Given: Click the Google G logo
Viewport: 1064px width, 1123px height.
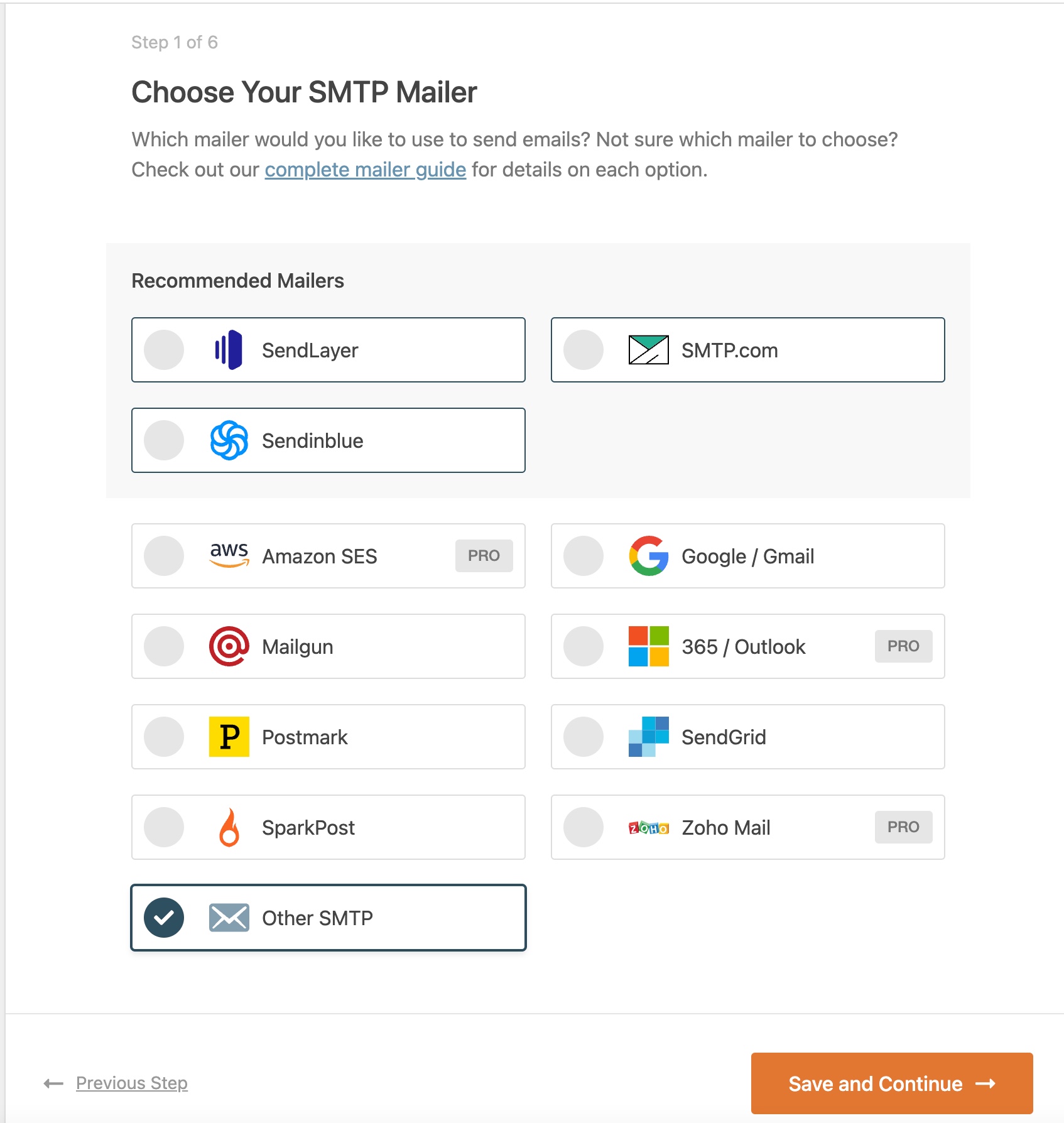Looking at the screenshot, I should click(x=648, y=556).
